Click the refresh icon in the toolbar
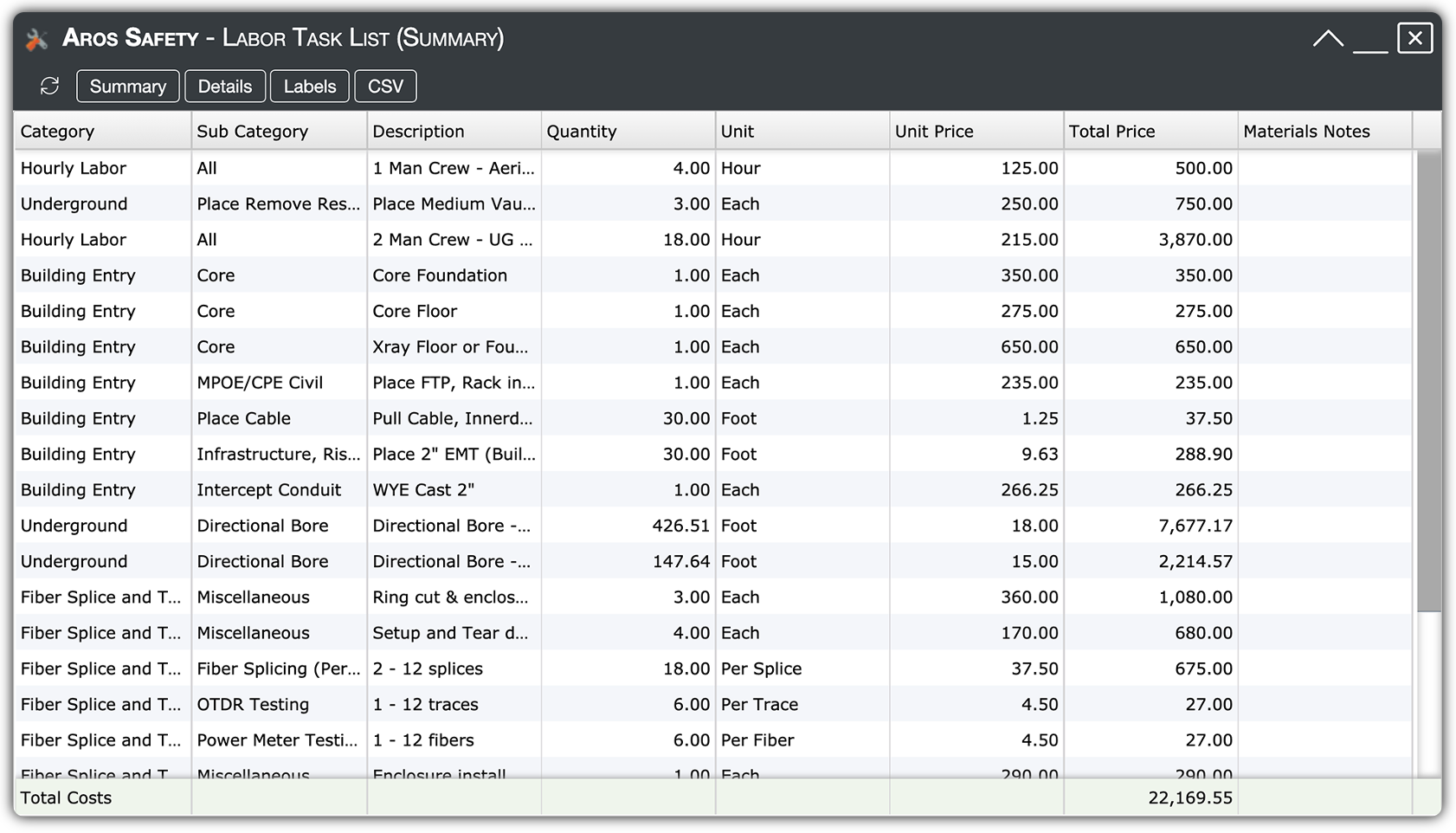 (49, 86)
